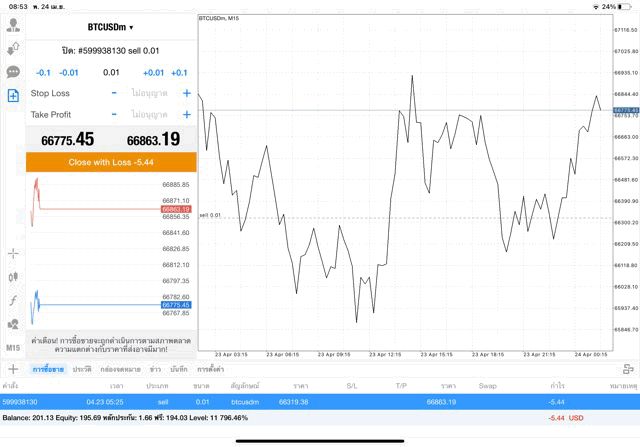Open the chat messages sidebar icon
640x447 pixels.
[x=13, y=72]
